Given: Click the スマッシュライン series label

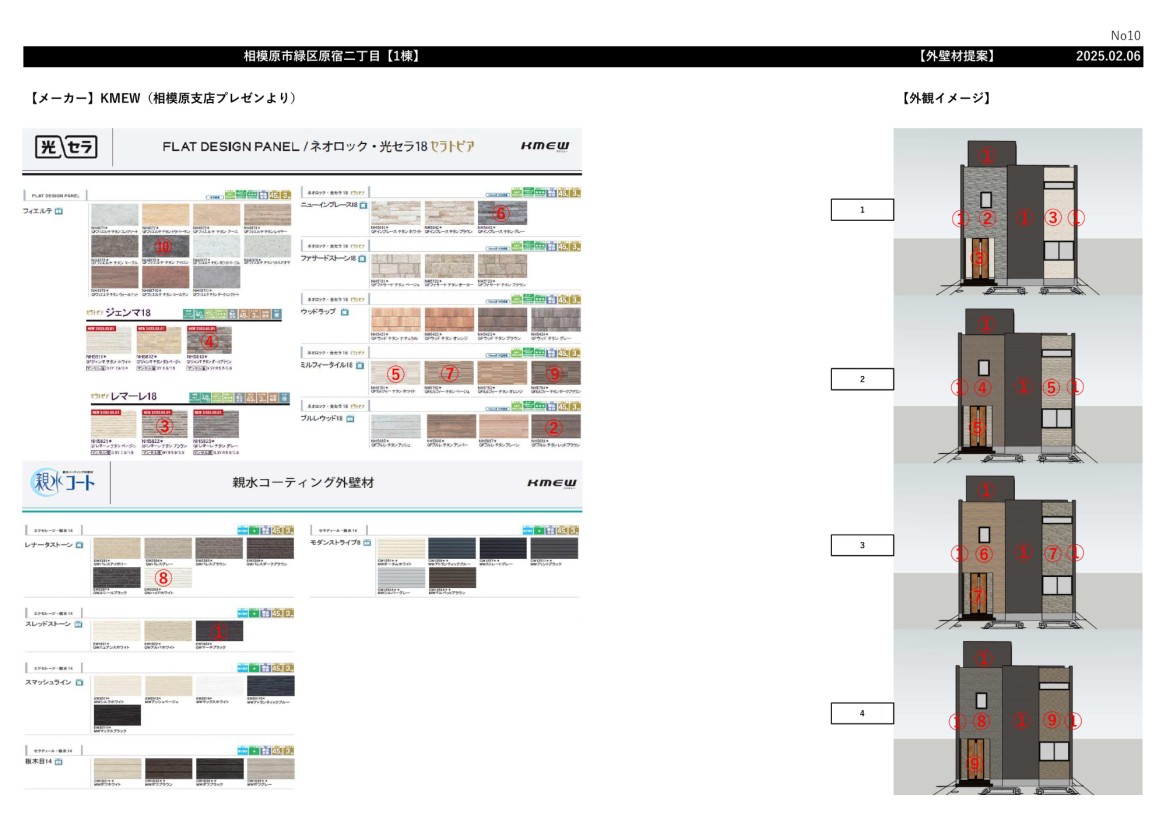Looking at the screenshot, I should (48, 682).
